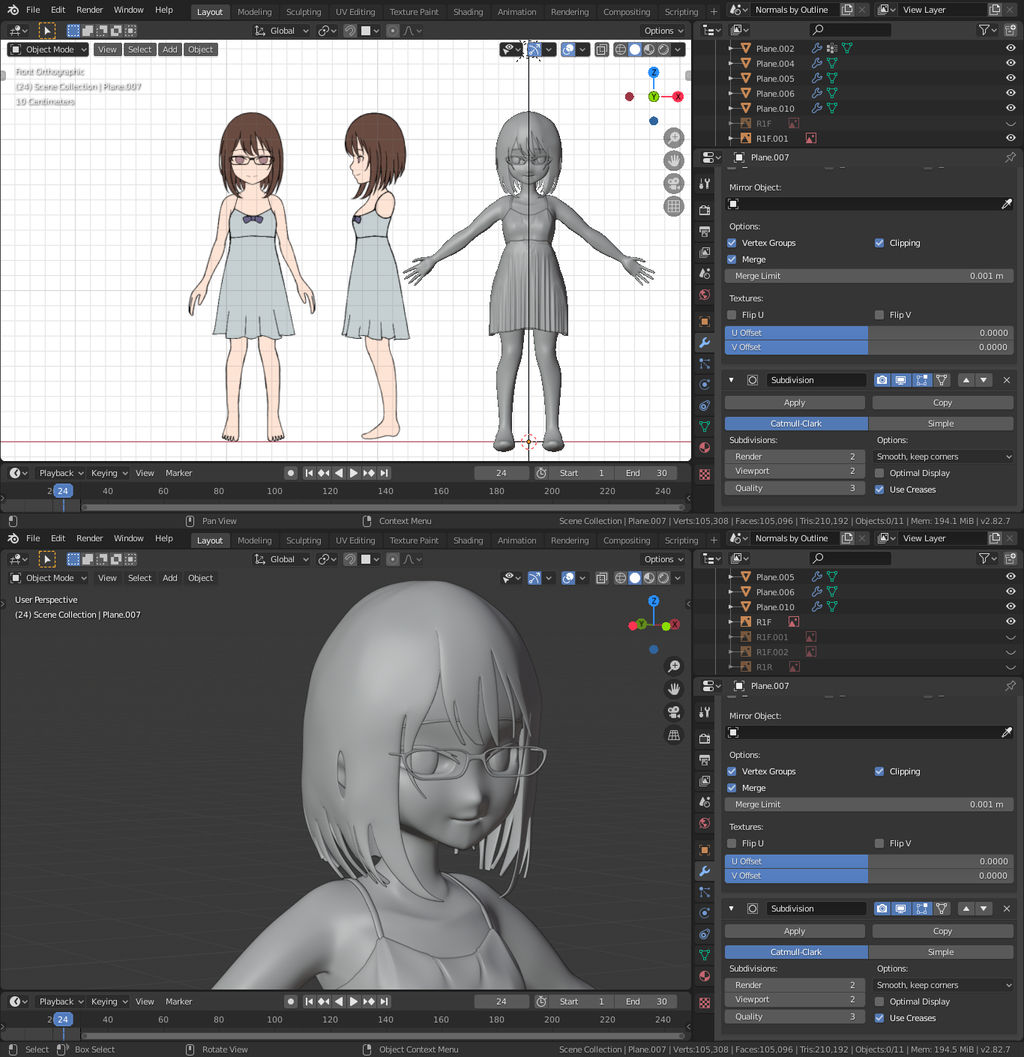The image size is (1024, 1057).
Task: Collapse the Subdivision modifier in upper panel
Action: (x=731, y=380)
